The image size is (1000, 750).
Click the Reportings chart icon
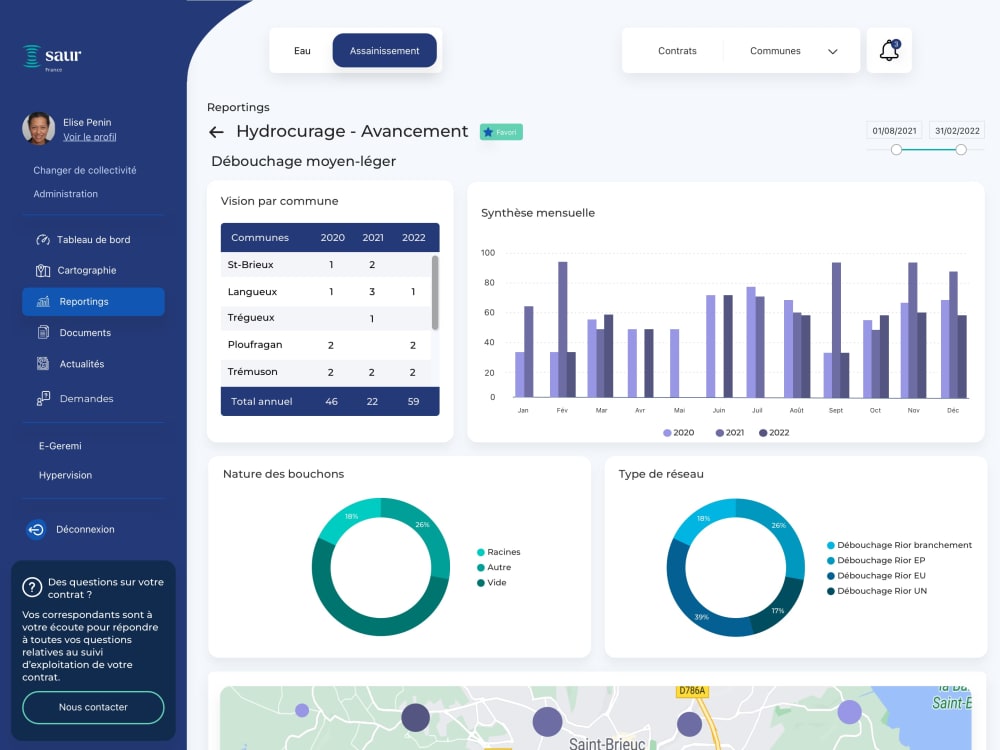43,302
